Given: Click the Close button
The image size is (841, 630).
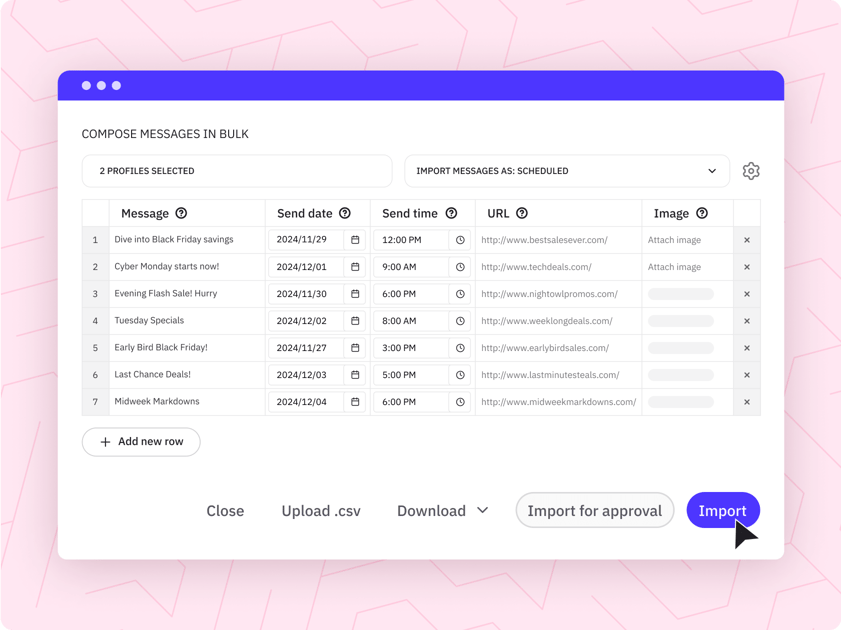Looking at the screenshot, I should (225, 510).
